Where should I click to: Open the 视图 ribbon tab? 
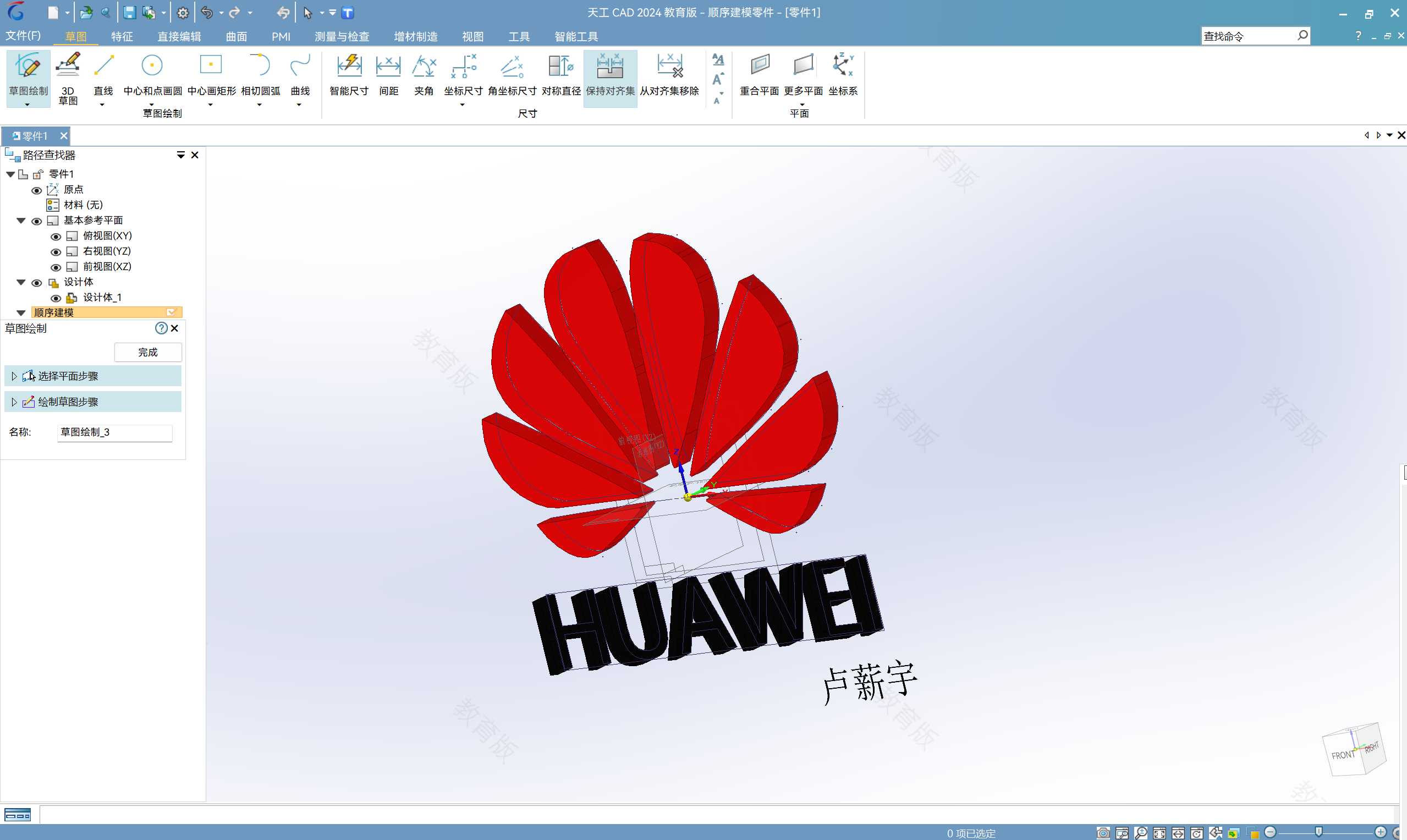tap(472, 36)
